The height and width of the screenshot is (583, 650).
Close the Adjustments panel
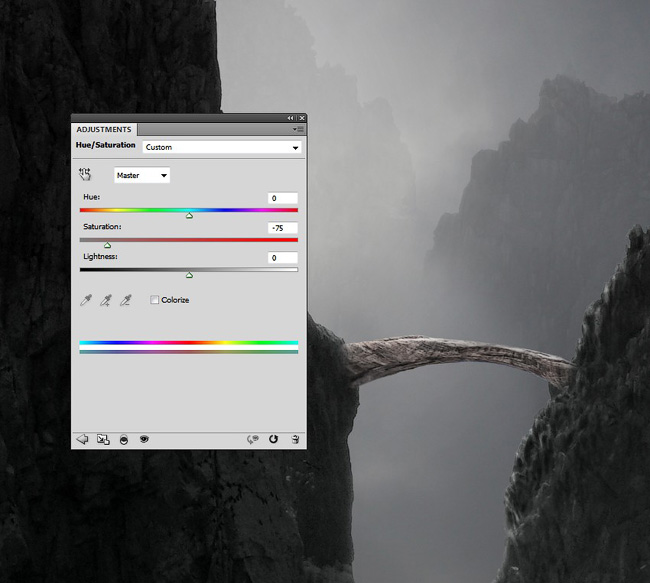point(302,118)
